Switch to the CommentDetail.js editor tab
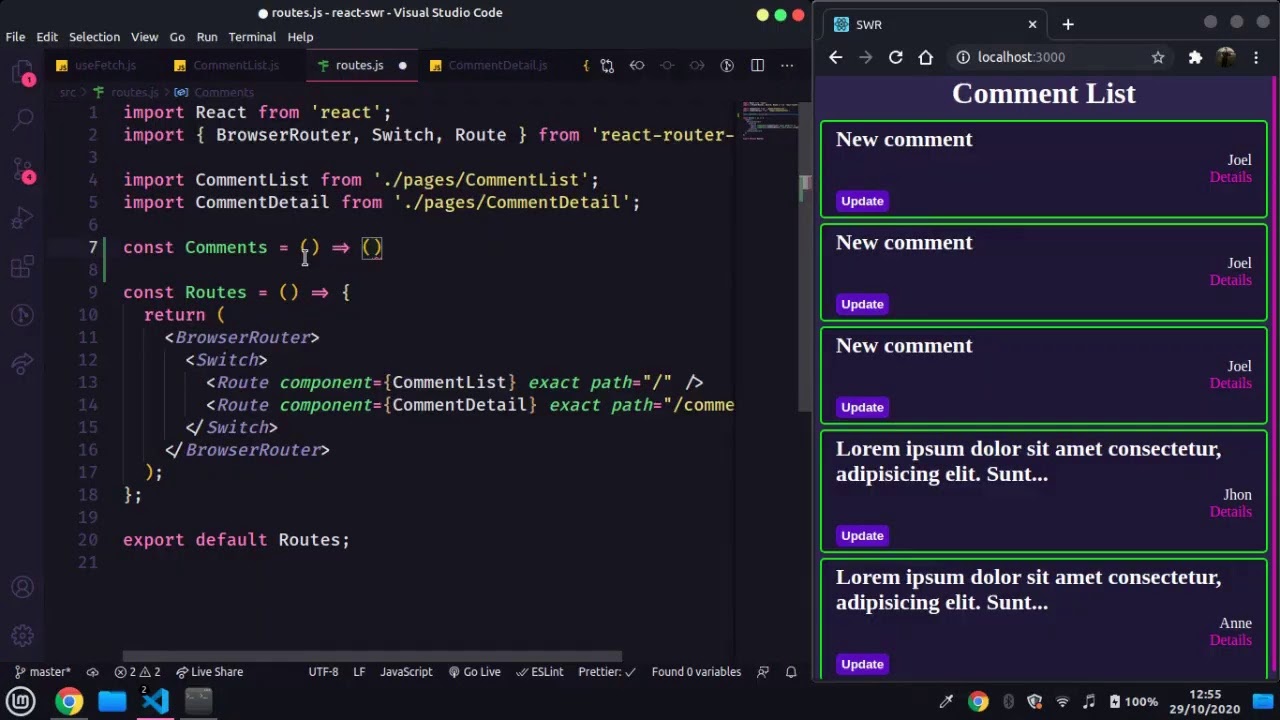This screenshot has height=720, width=1280. (497, 65)
